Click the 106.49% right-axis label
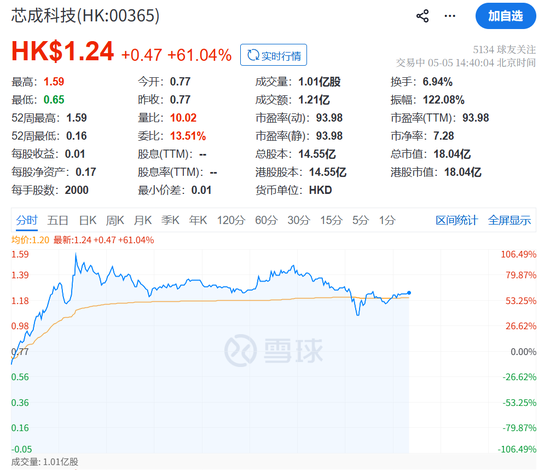550x470 pixels. pyautogui.click(x=518, y=254)
